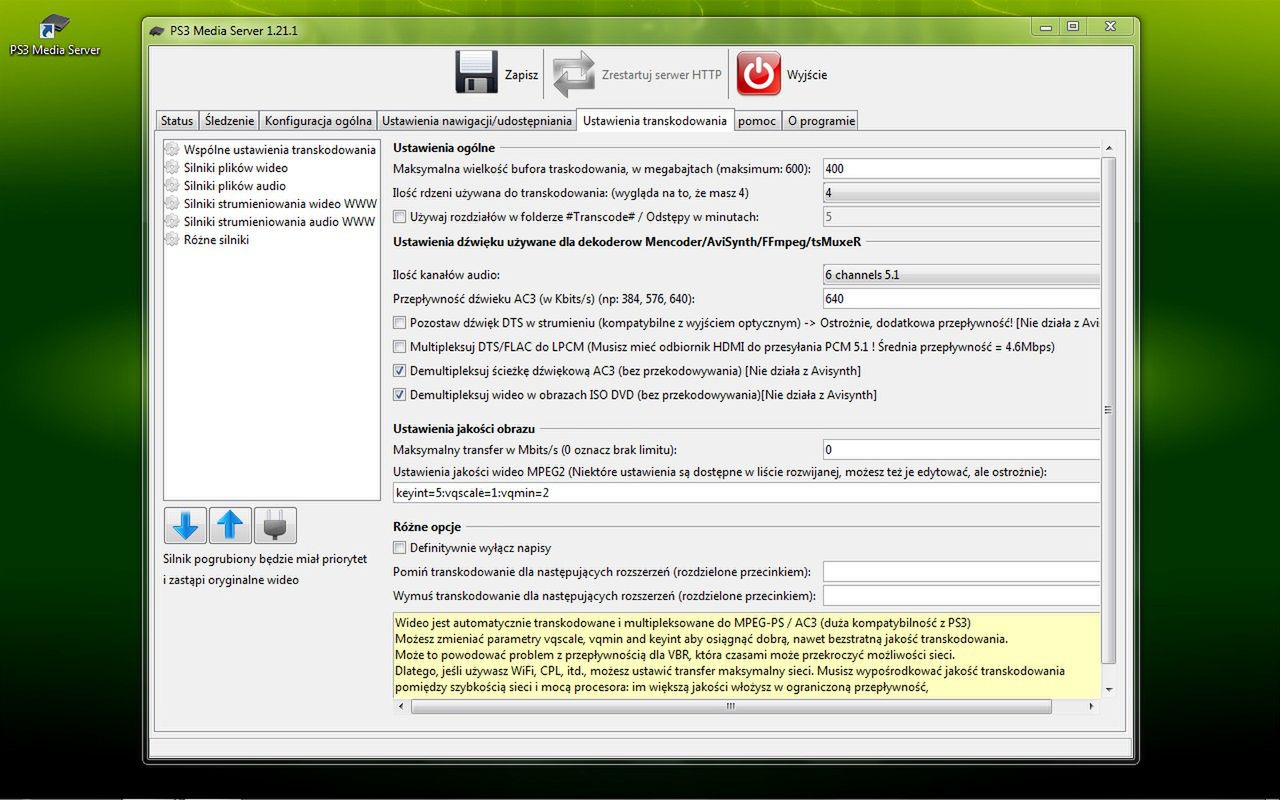Click the vertical scrollbar down arrow at the bottom
Screen dimensions: 1280x800
(1108, 690)
